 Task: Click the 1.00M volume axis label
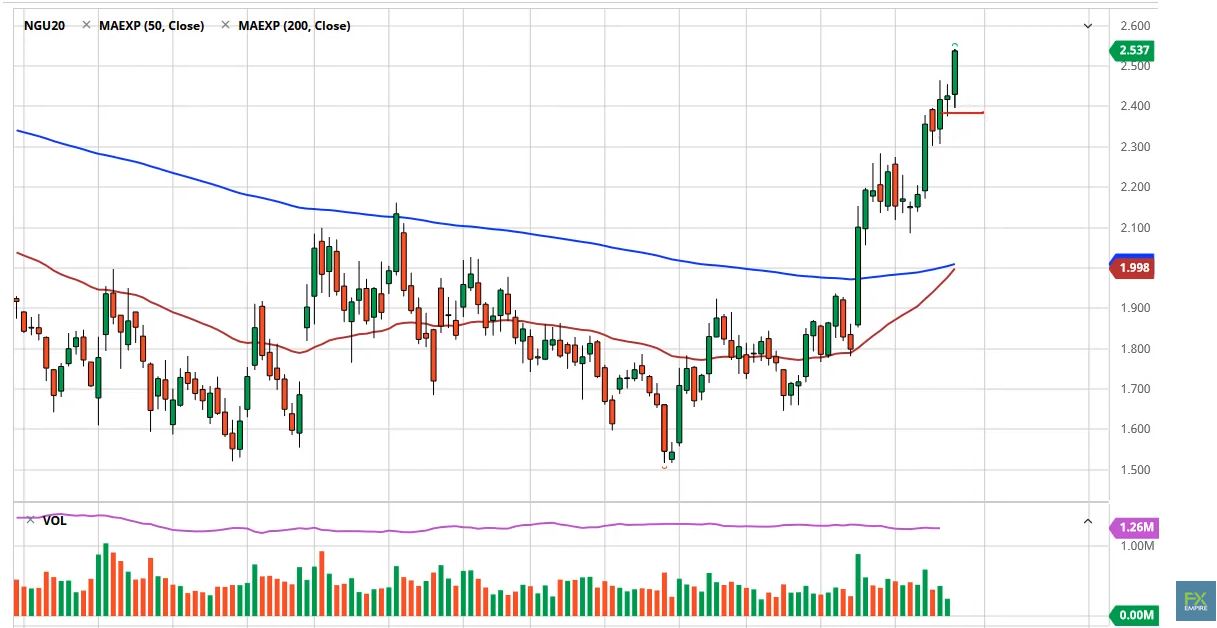point(1134,546)
